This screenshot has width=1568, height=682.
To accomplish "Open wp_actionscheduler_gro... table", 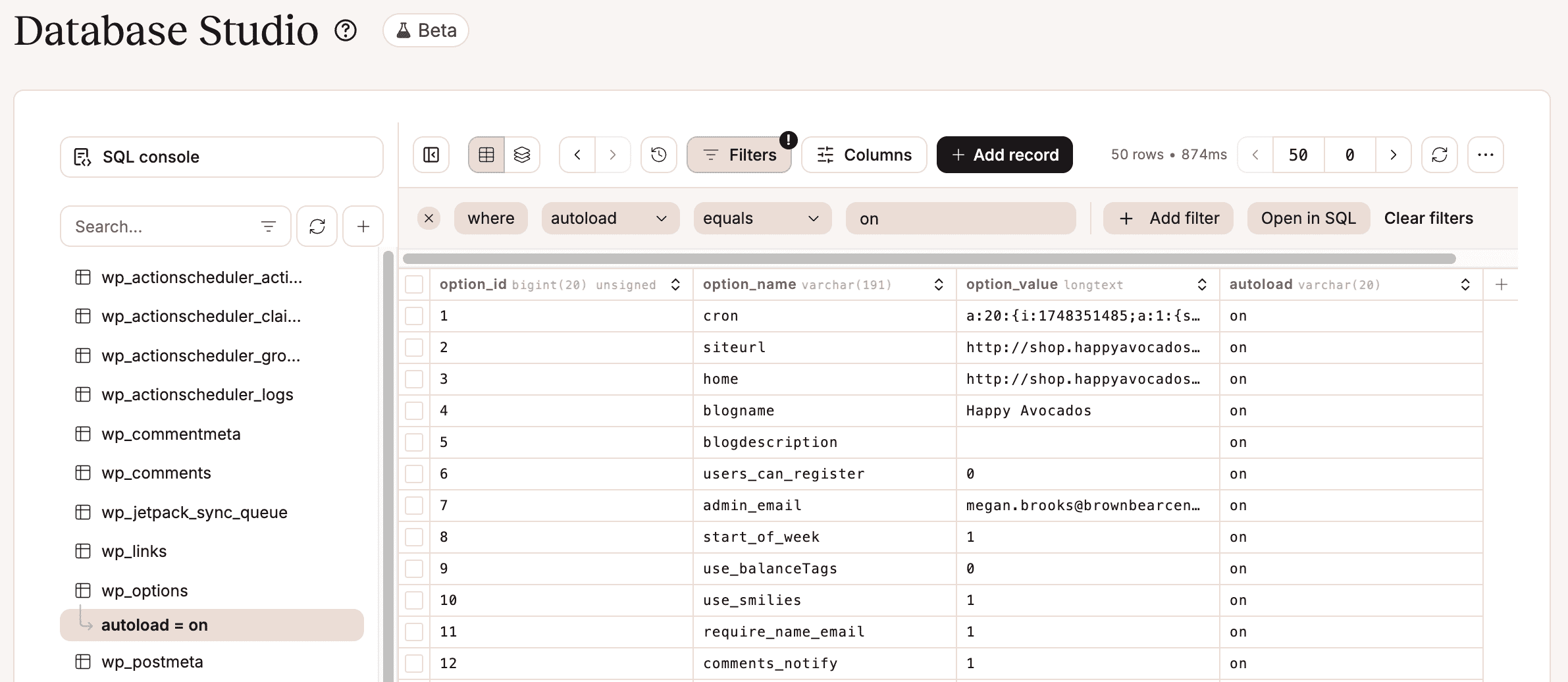I will coord(211,355).
